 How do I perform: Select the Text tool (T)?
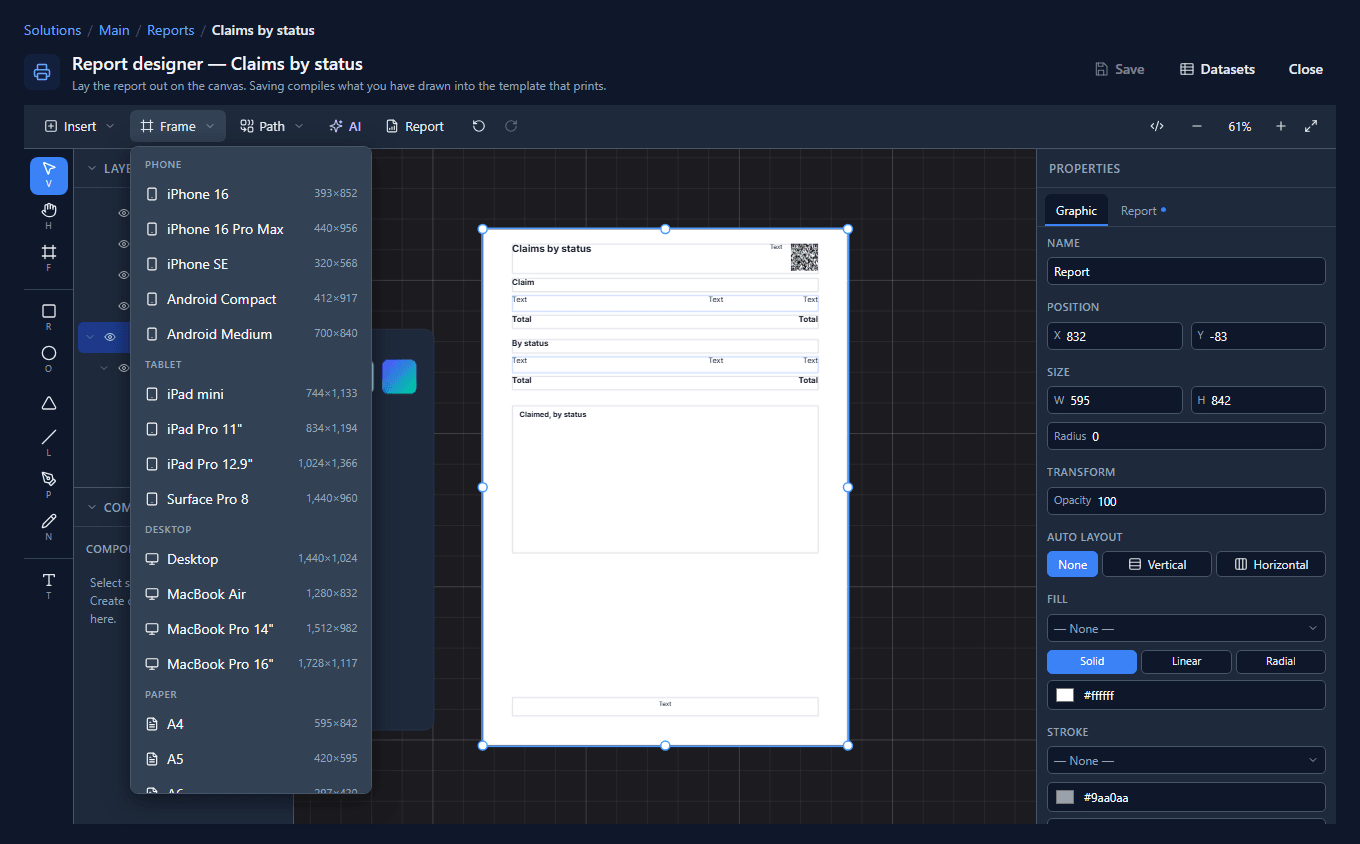48,586
